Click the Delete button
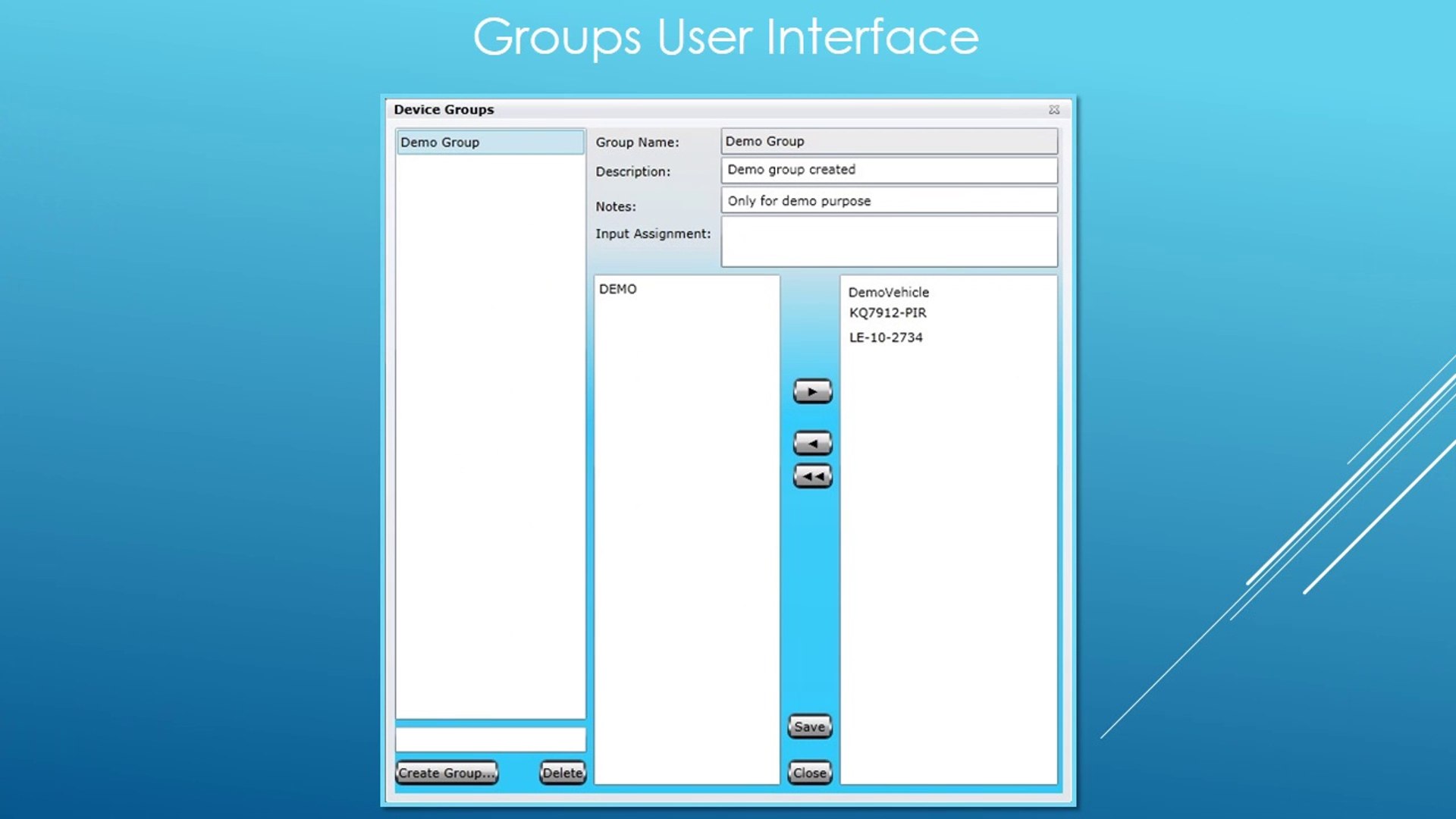 pos(563,773)
